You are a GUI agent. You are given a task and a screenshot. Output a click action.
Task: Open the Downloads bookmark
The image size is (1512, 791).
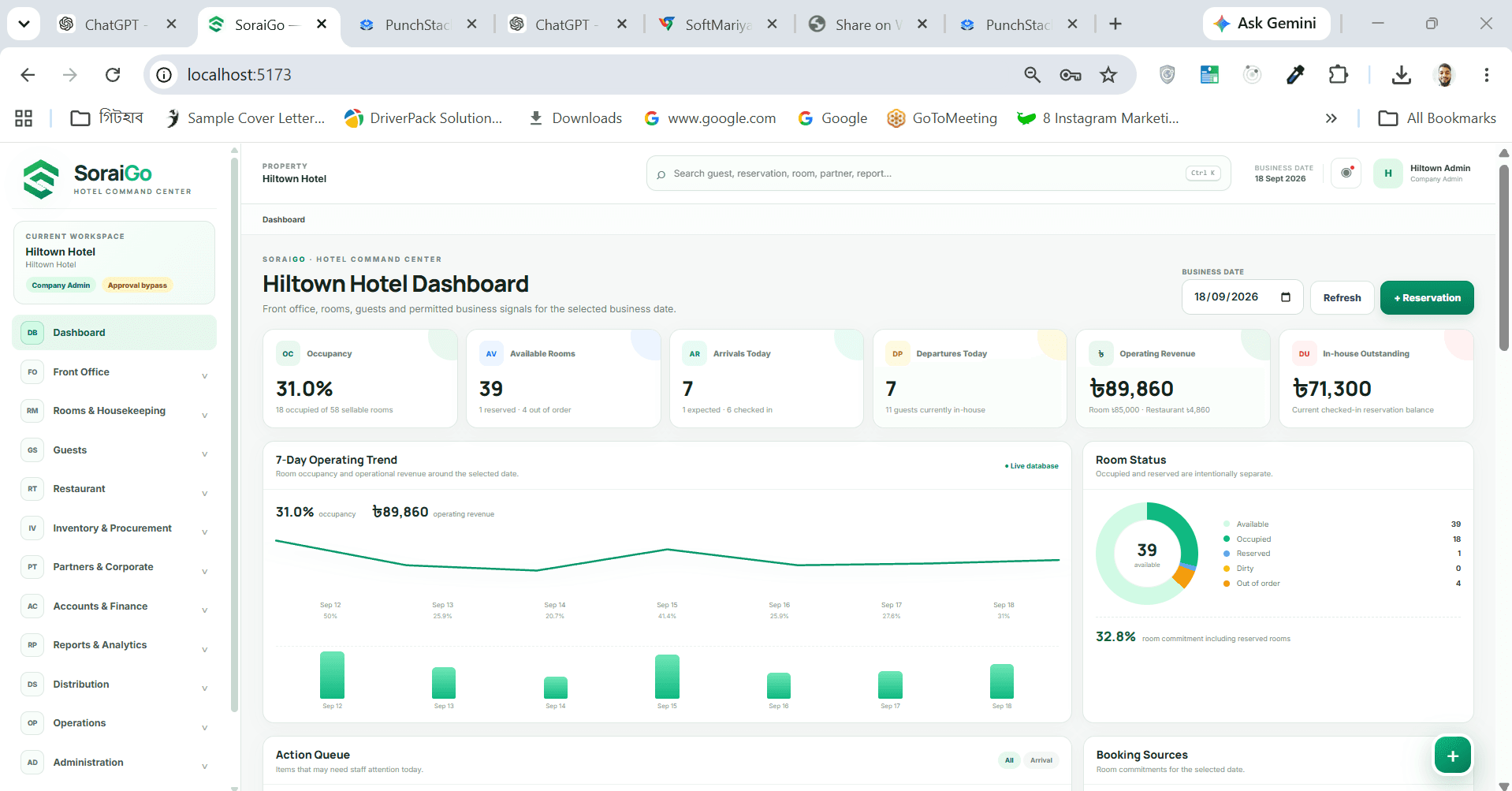point(575,118)
